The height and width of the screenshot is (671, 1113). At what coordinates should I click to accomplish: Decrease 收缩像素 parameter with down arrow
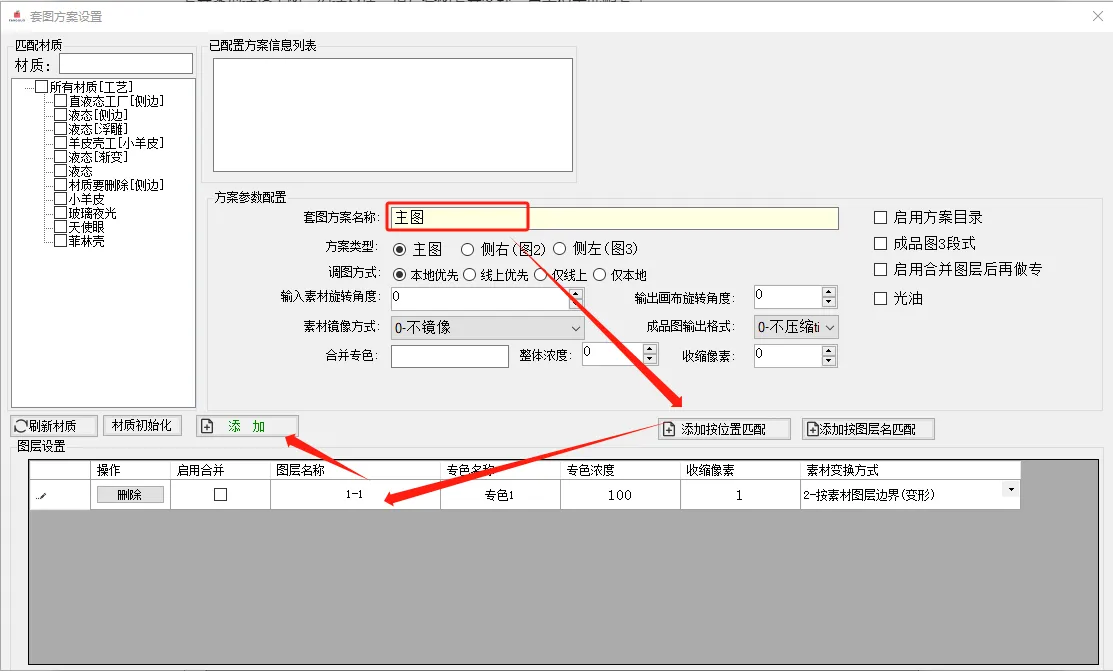click(828, 361)
